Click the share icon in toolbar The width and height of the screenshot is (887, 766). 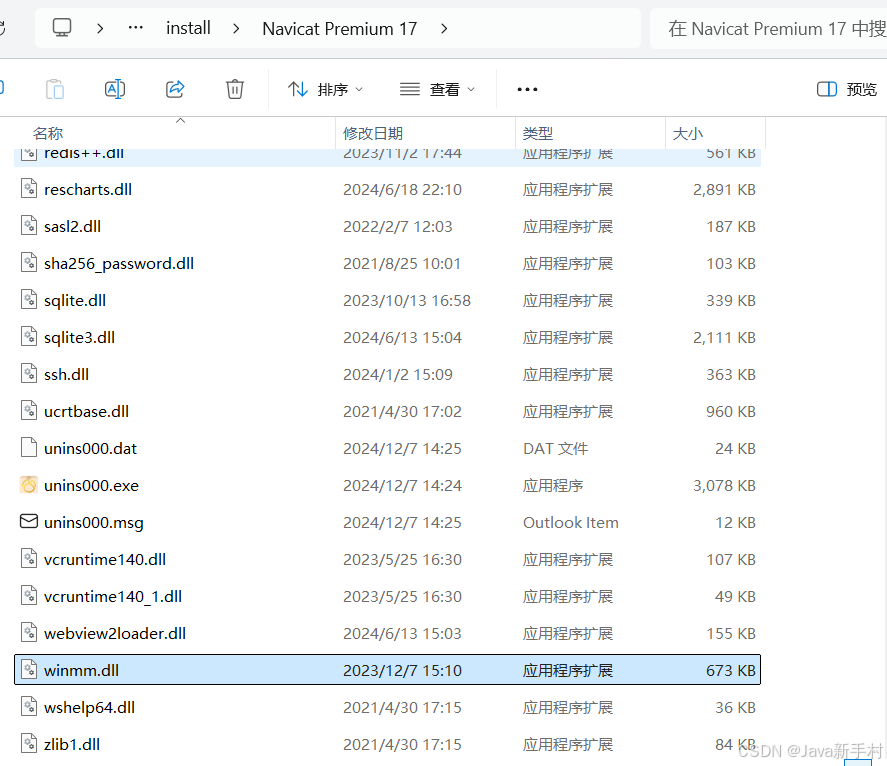pyautogui.click(x=175, y=89)
